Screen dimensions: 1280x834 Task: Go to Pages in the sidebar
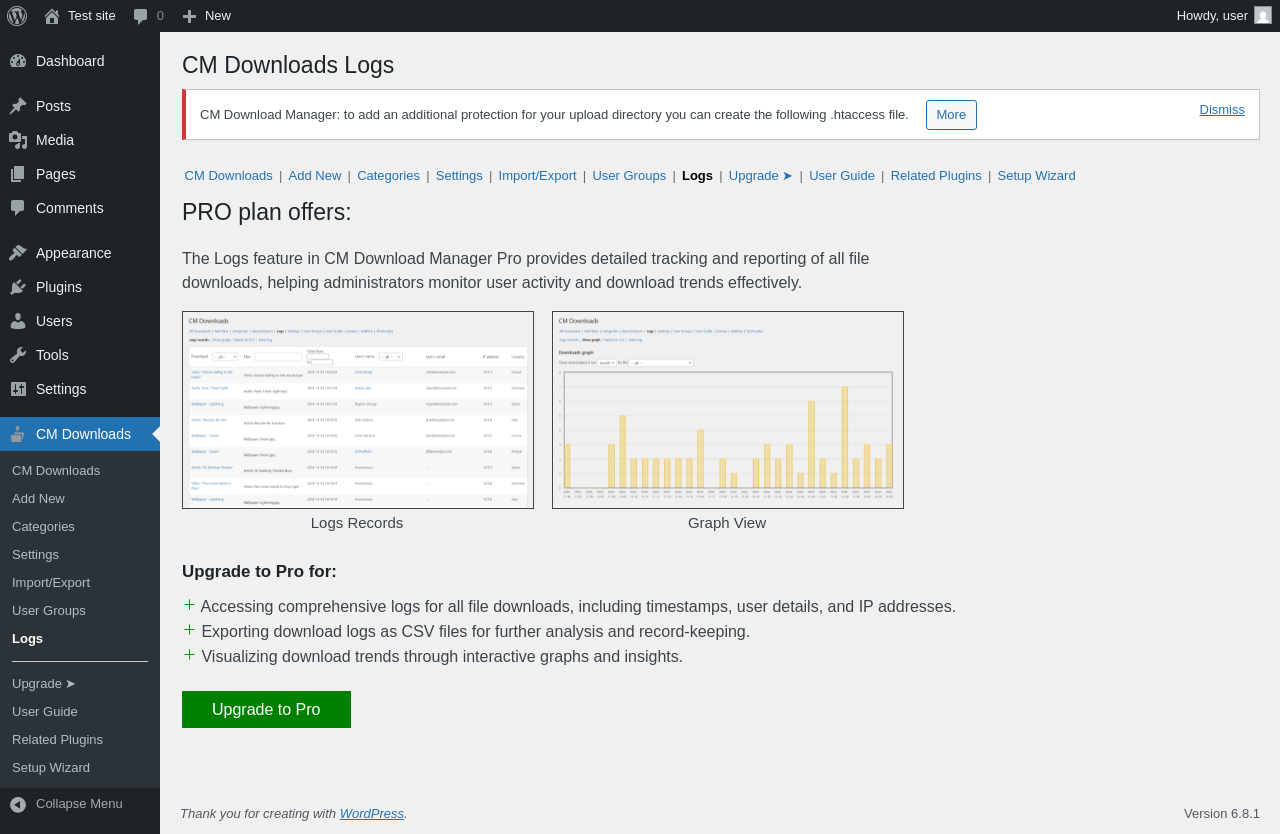click(x=80, y=174)
